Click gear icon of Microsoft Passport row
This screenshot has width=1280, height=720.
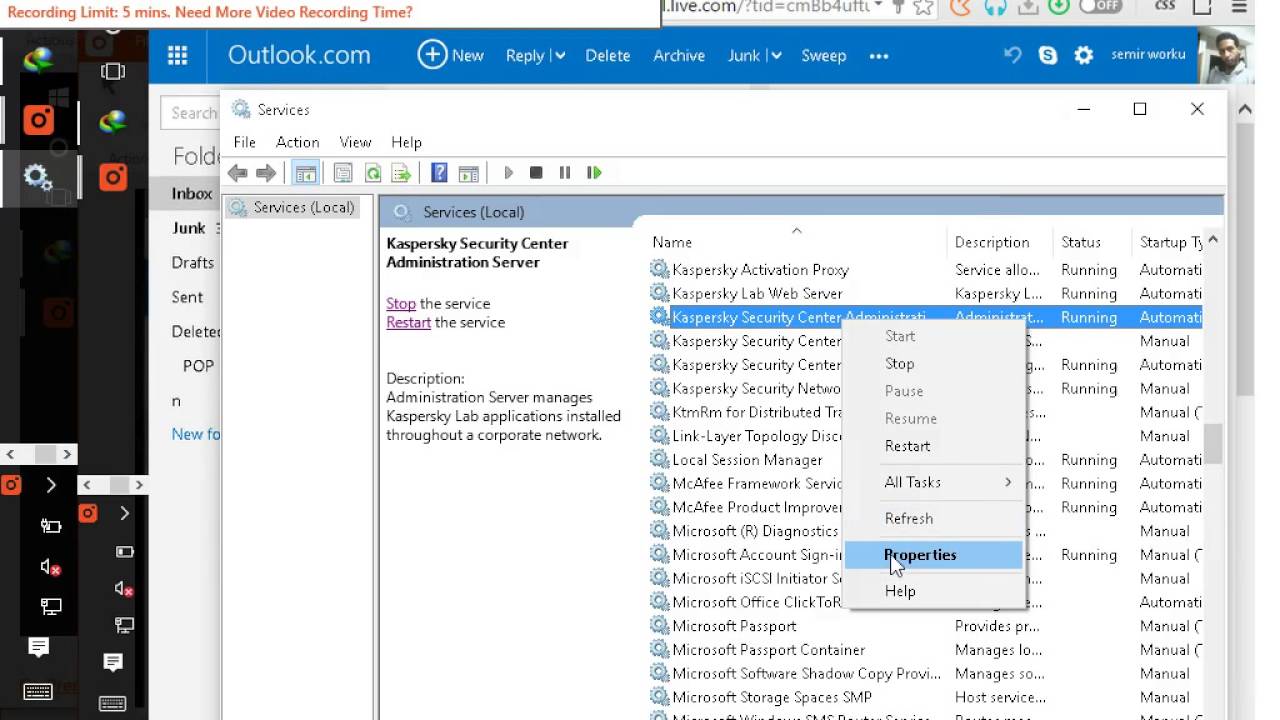pos(659,626)
